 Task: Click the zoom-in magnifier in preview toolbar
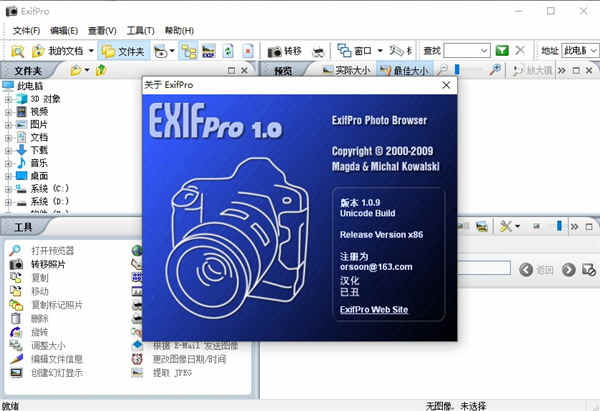point(495,70)
